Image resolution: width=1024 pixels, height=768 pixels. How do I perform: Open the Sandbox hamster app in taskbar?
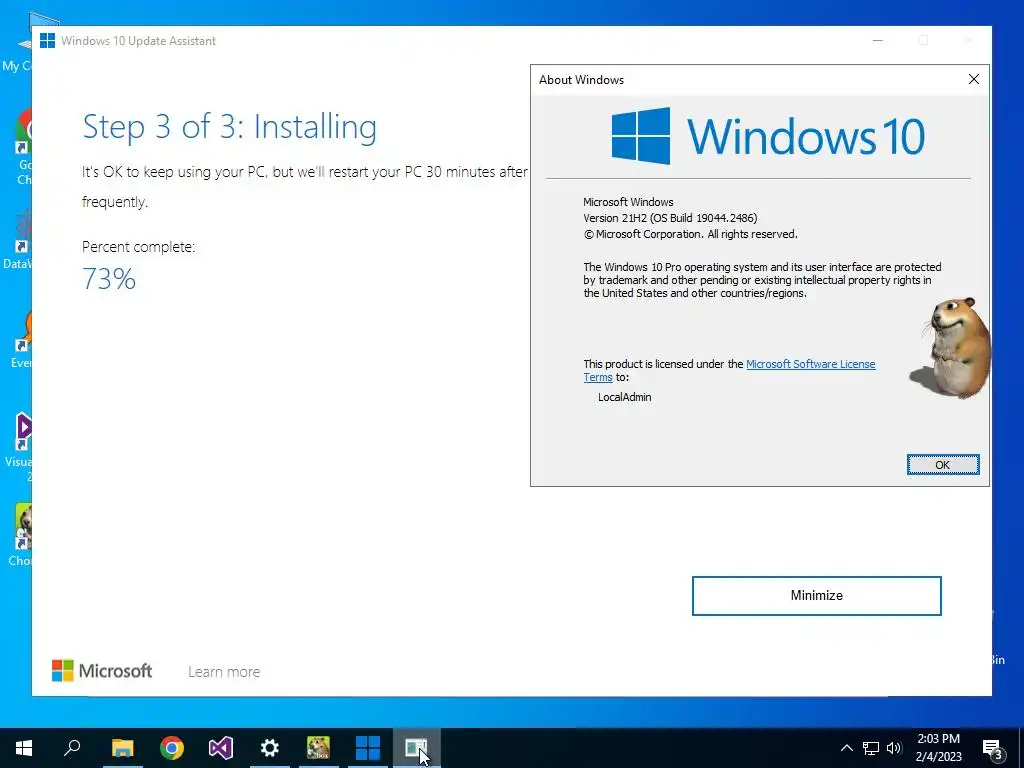tap(319, 748)
